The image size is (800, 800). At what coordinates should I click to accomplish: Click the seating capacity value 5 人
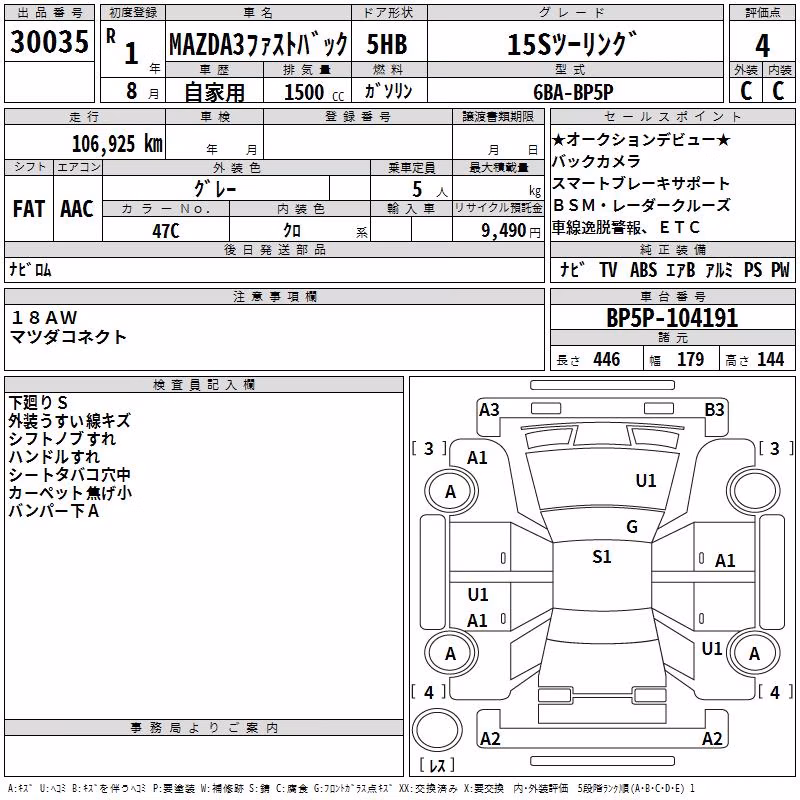pos(430,189)
